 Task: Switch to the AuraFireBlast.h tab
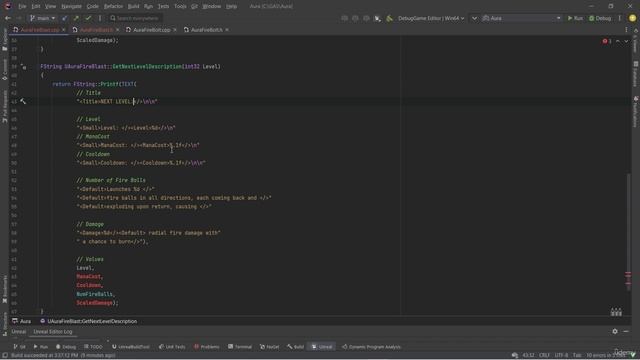coord(96,30)
